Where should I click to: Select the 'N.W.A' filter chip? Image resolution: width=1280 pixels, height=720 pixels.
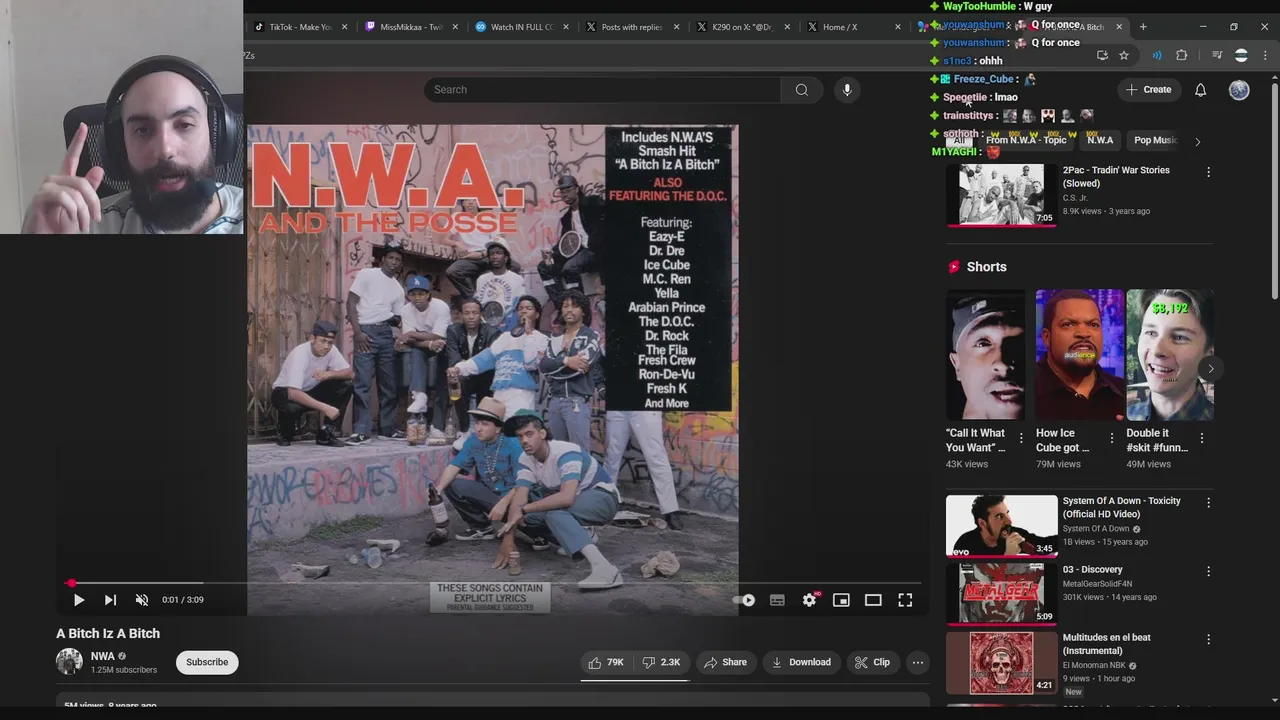click(x=1100, y=140)
